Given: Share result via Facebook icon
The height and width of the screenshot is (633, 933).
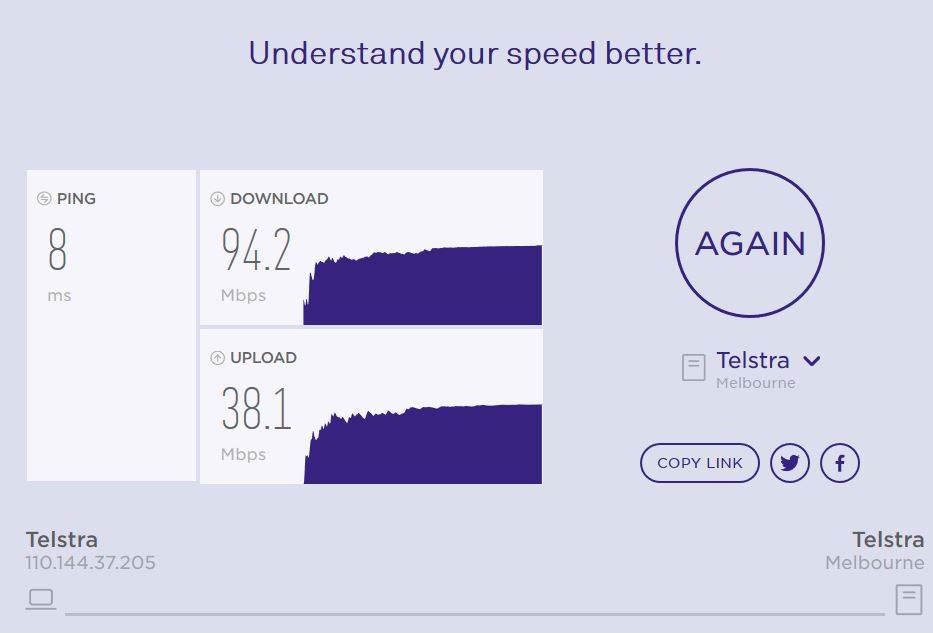Looking at the screenshot, I should pos(840,463).
